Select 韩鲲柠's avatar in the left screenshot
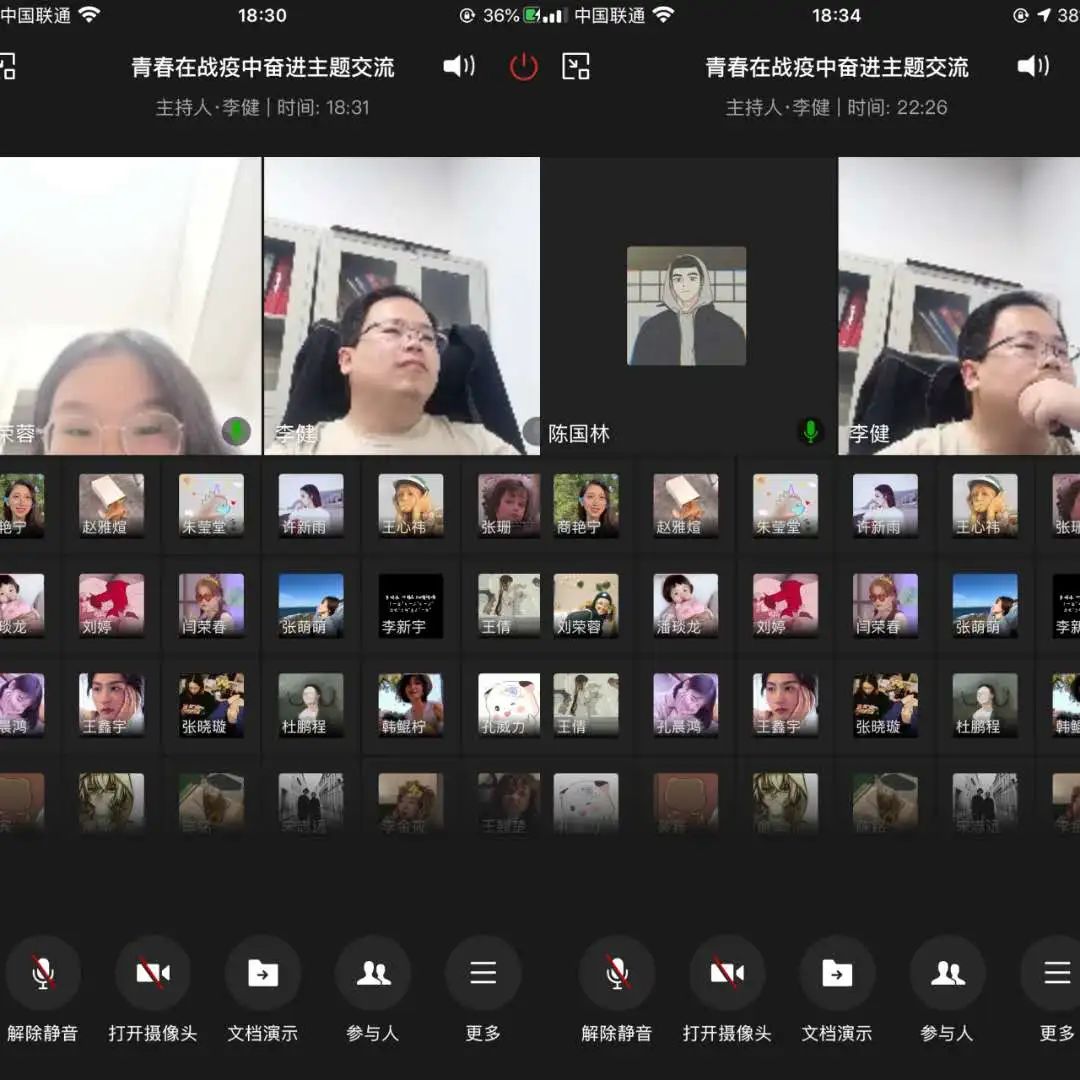Viewport: 1080px width, 1080px height. pos(410,705)
